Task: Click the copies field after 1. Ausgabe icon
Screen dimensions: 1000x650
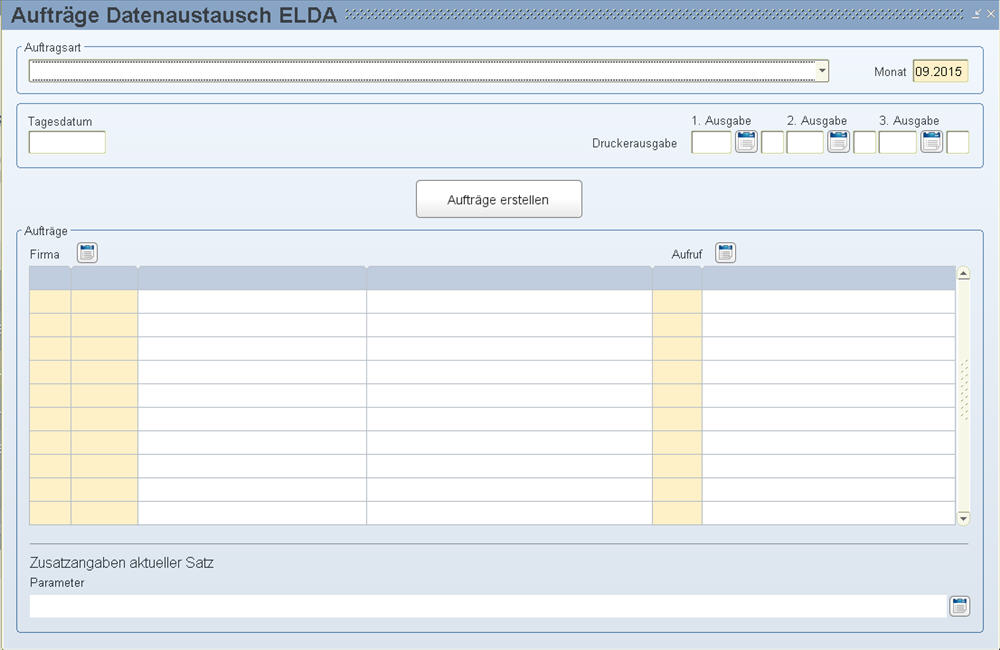Action: click(772, 142)
